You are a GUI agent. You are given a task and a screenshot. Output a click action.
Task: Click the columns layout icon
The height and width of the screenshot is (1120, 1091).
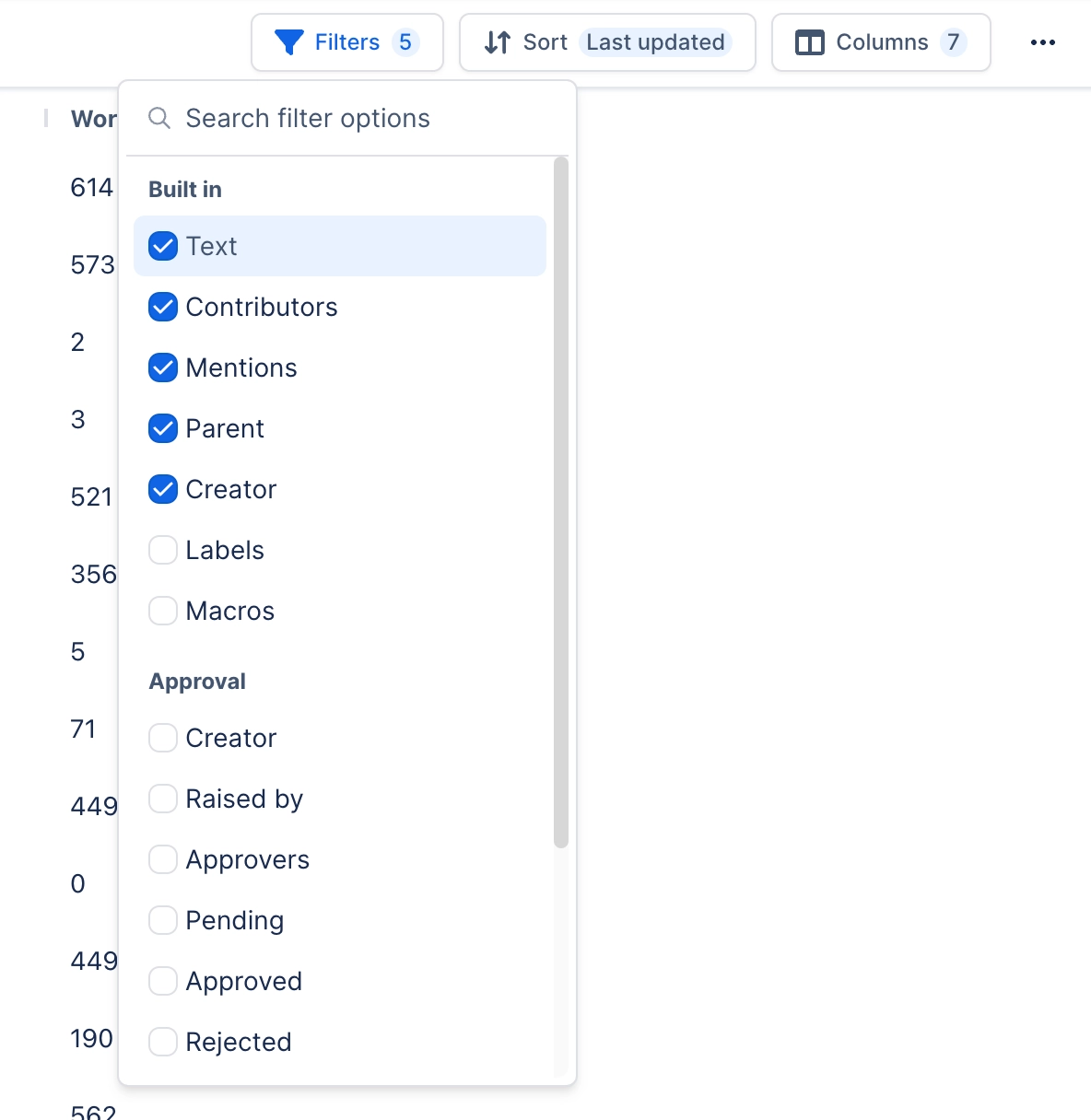click(810, 42)
